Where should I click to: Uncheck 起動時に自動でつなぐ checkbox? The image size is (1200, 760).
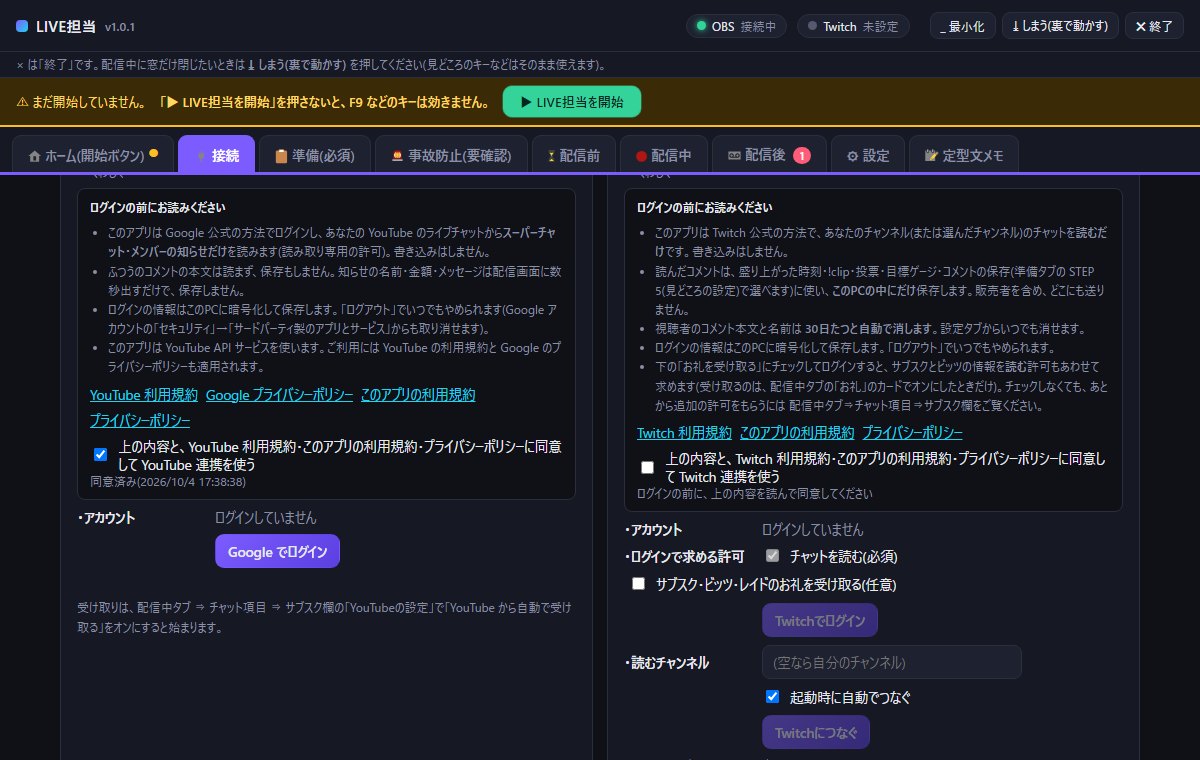coord(772,697)
